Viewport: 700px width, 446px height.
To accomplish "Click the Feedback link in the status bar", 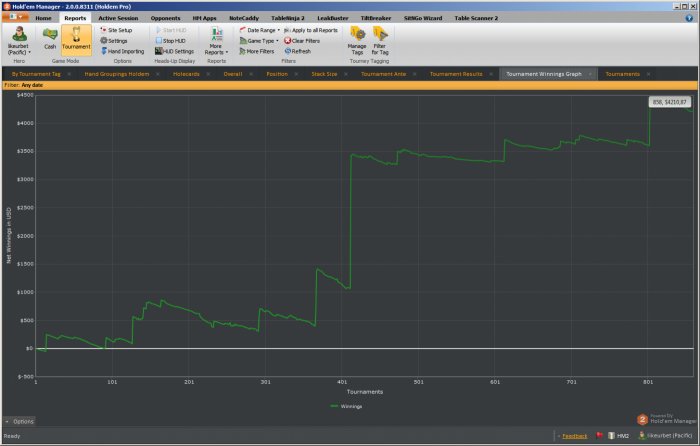I will click(574, 436).
